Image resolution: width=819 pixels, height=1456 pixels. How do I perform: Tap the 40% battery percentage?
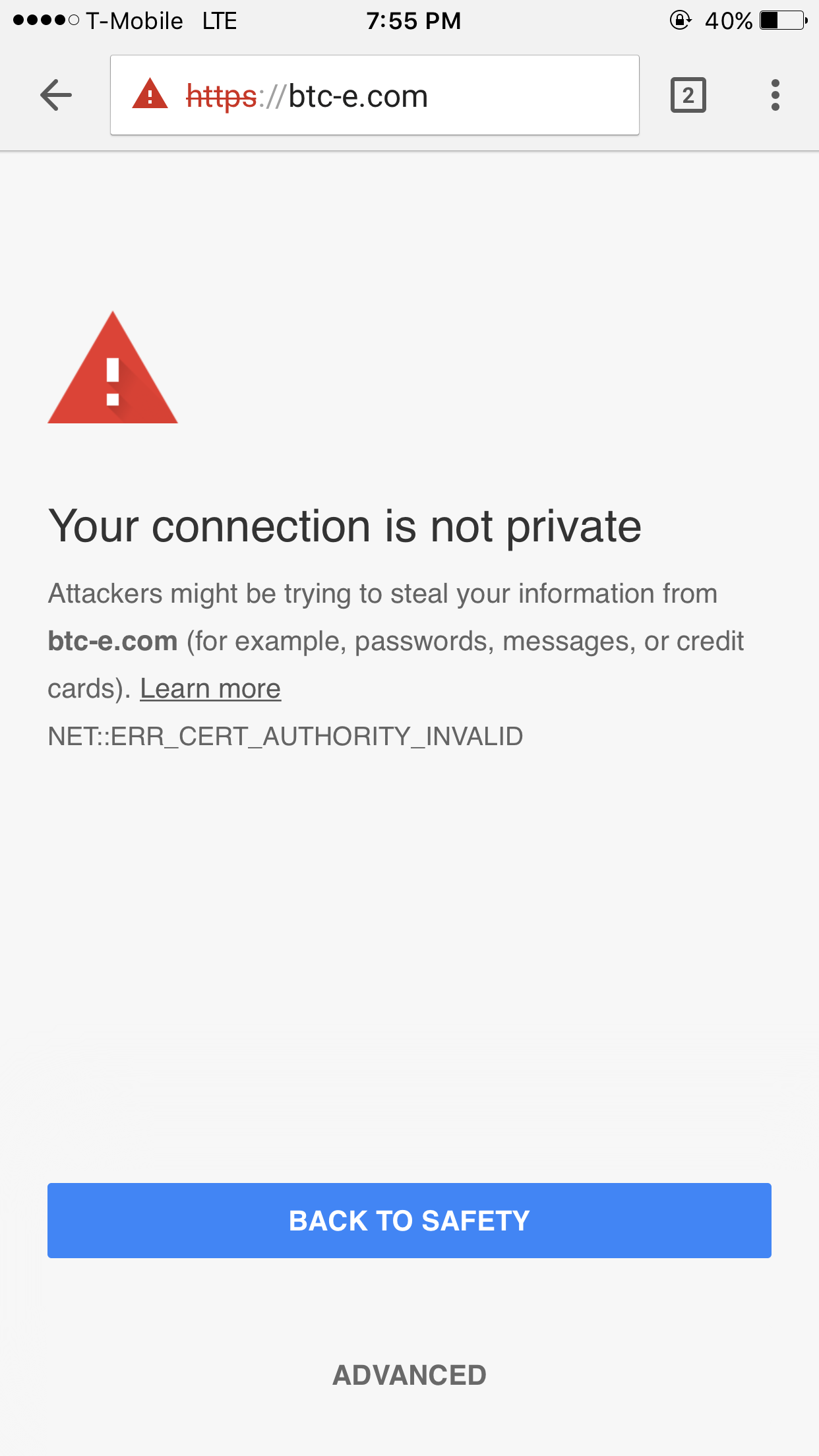click(729, 21)
